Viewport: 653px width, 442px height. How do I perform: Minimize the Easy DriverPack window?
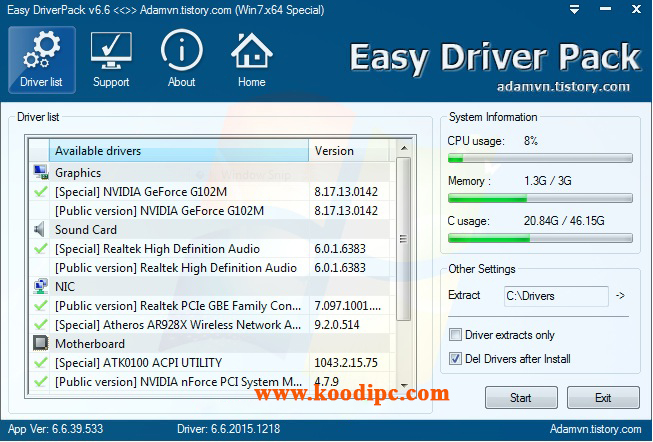point(605,9)
